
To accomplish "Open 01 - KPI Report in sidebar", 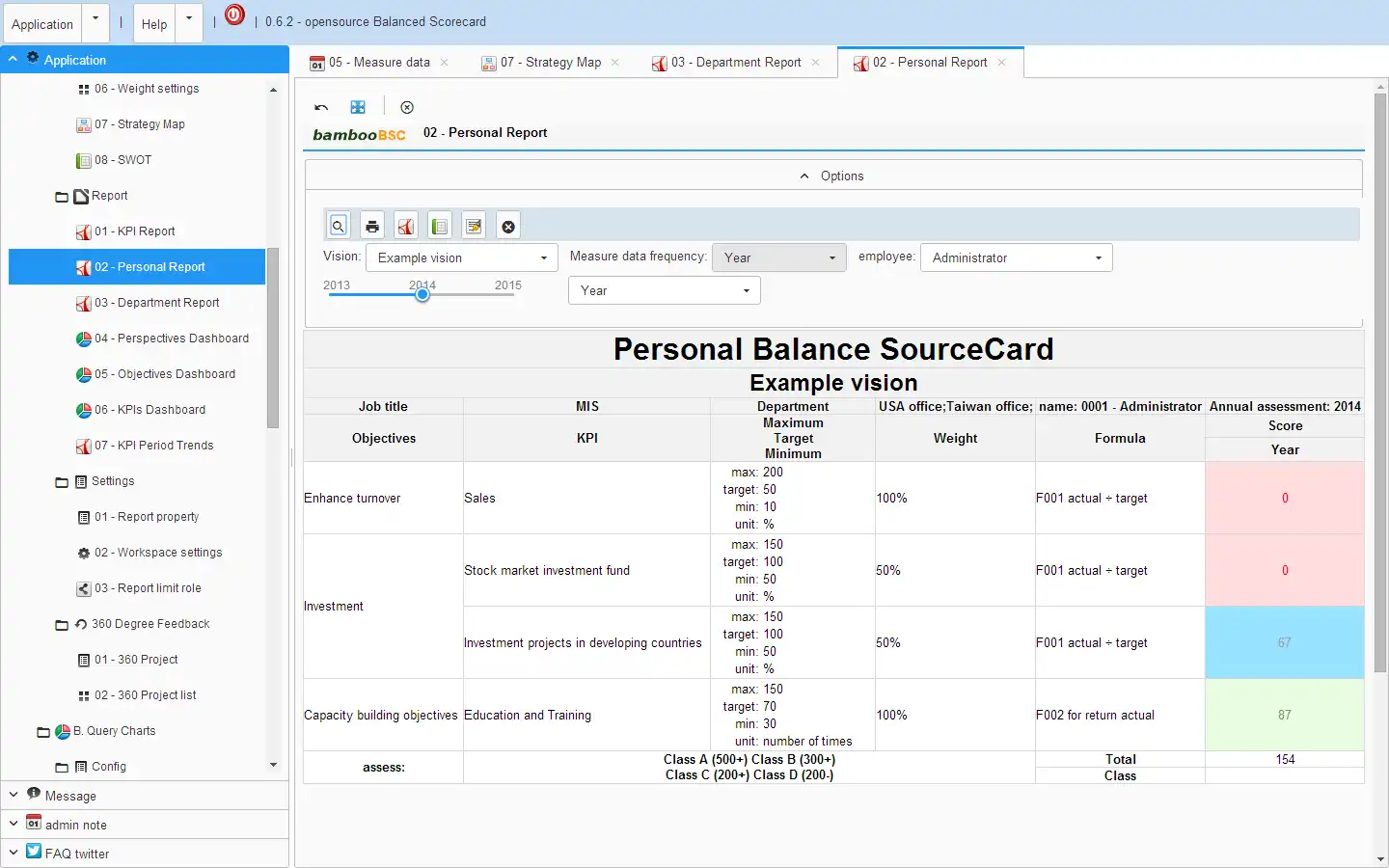I will pos(135,231).
